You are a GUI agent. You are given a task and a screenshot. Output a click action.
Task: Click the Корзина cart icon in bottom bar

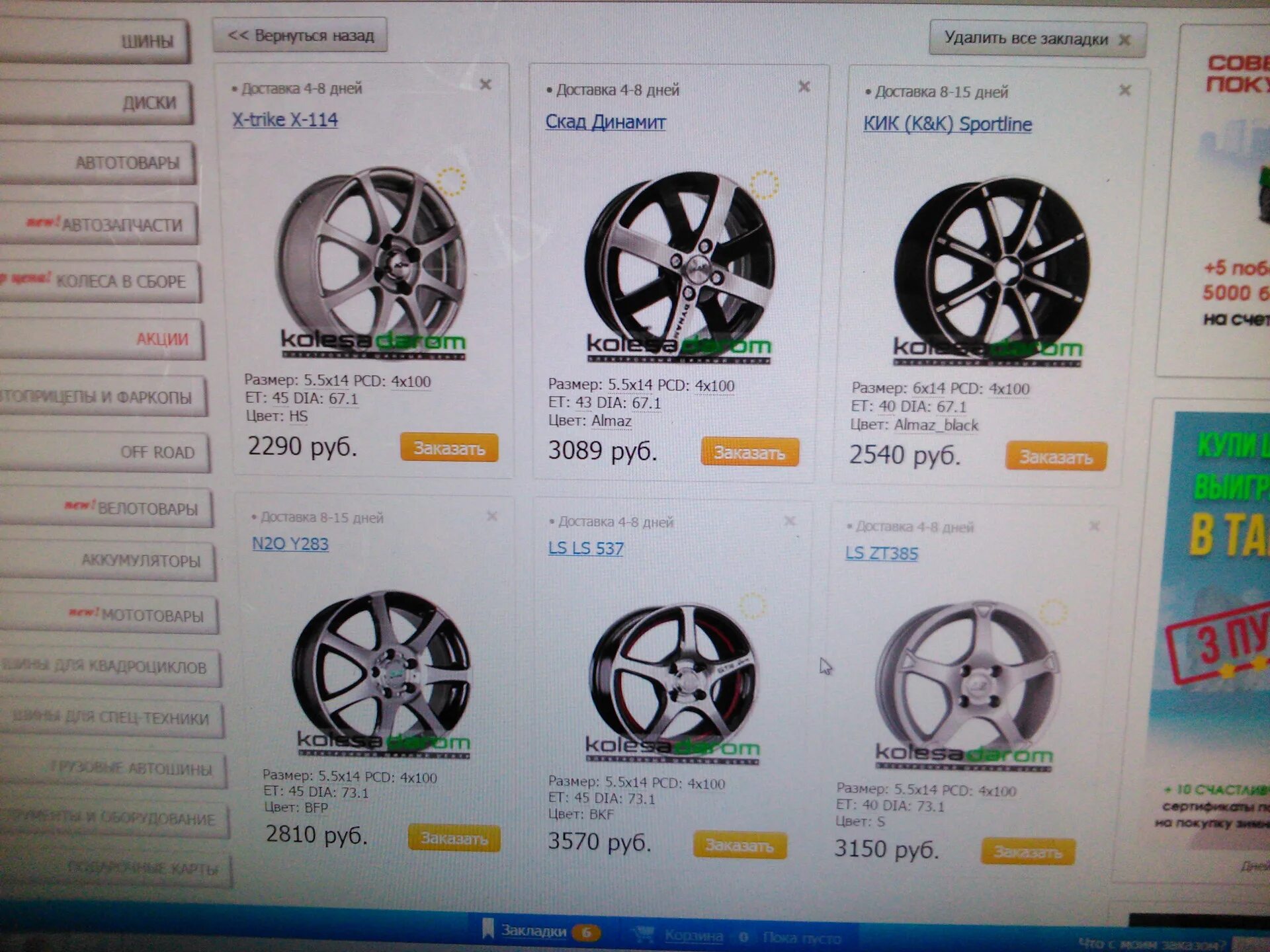pyautogui.click(x=644, y=935)
